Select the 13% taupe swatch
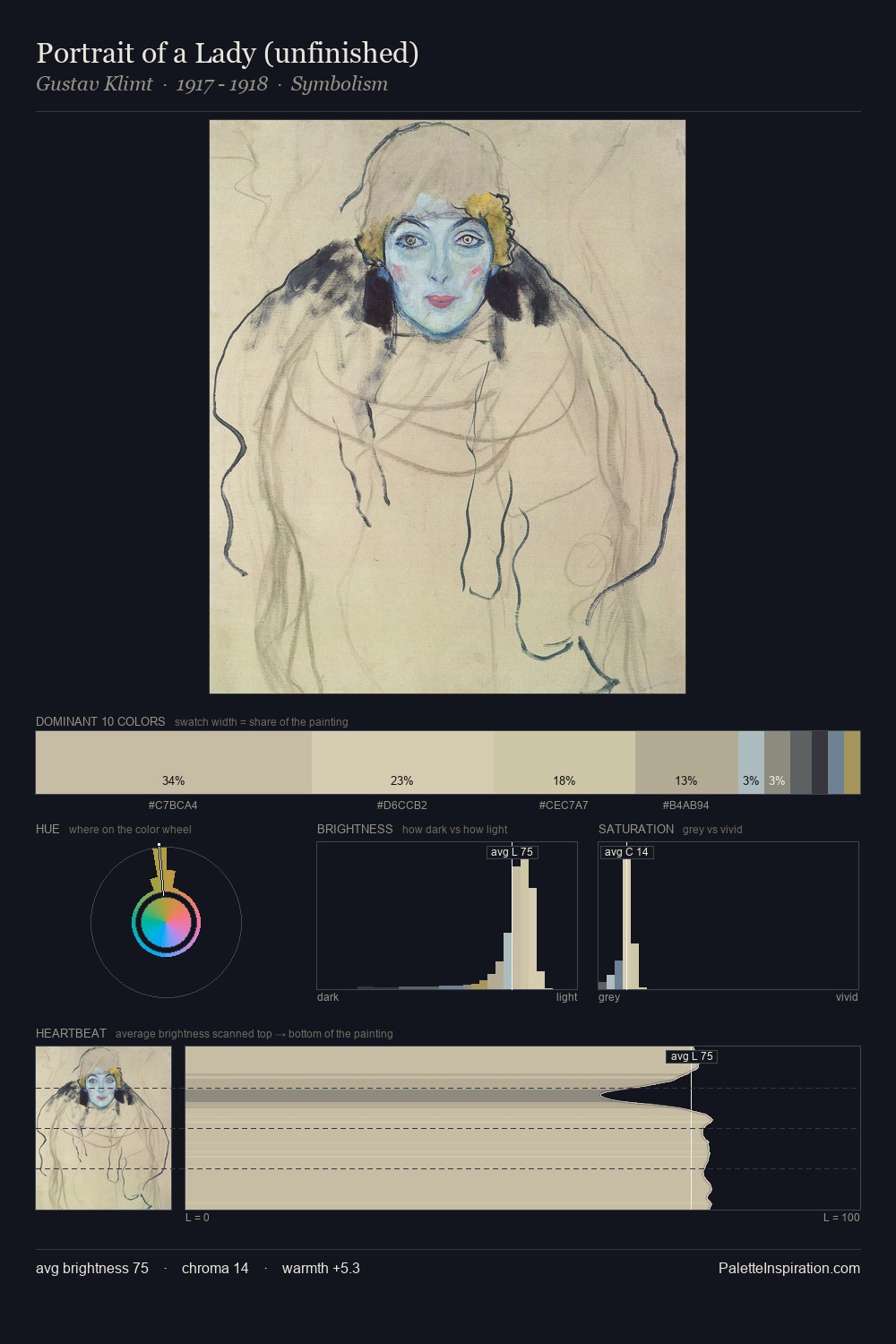Viewport: 896px width, 1344px height. [686, 762]
